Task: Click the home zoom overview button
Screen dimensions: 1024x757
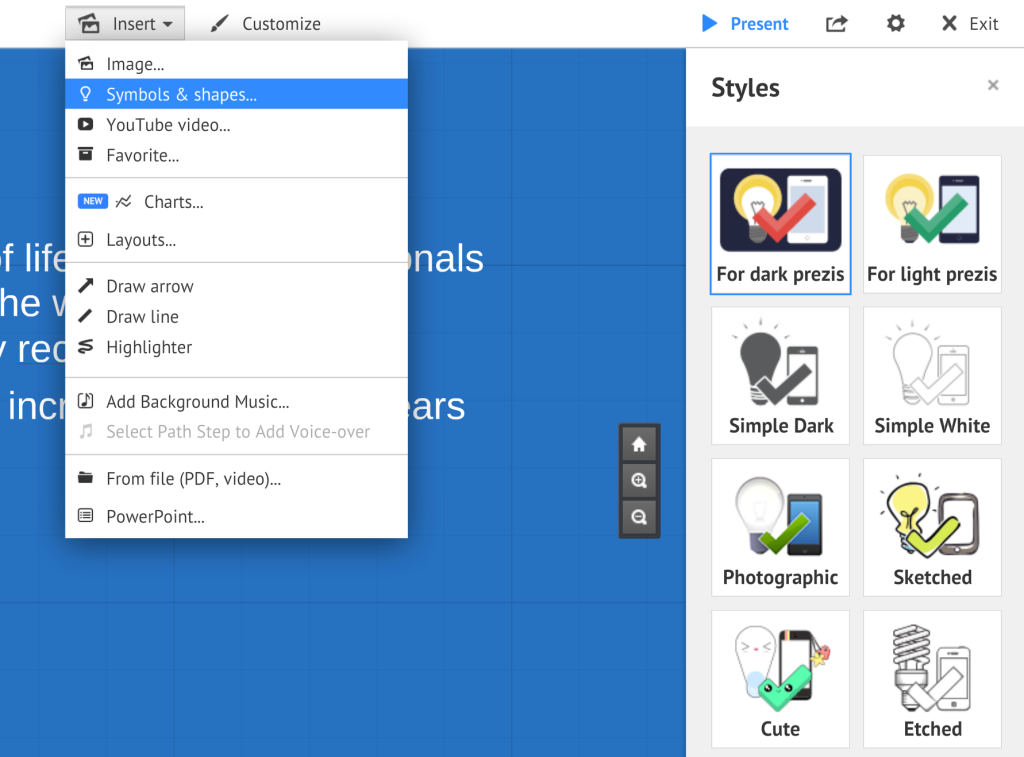Action: 639,443
